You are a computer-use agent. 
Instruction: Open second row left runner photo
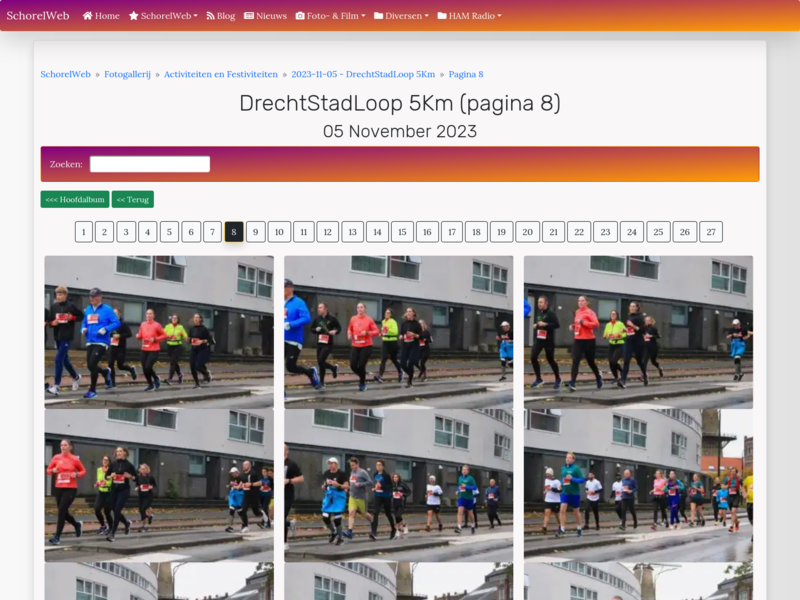click(x=159, y=485)
